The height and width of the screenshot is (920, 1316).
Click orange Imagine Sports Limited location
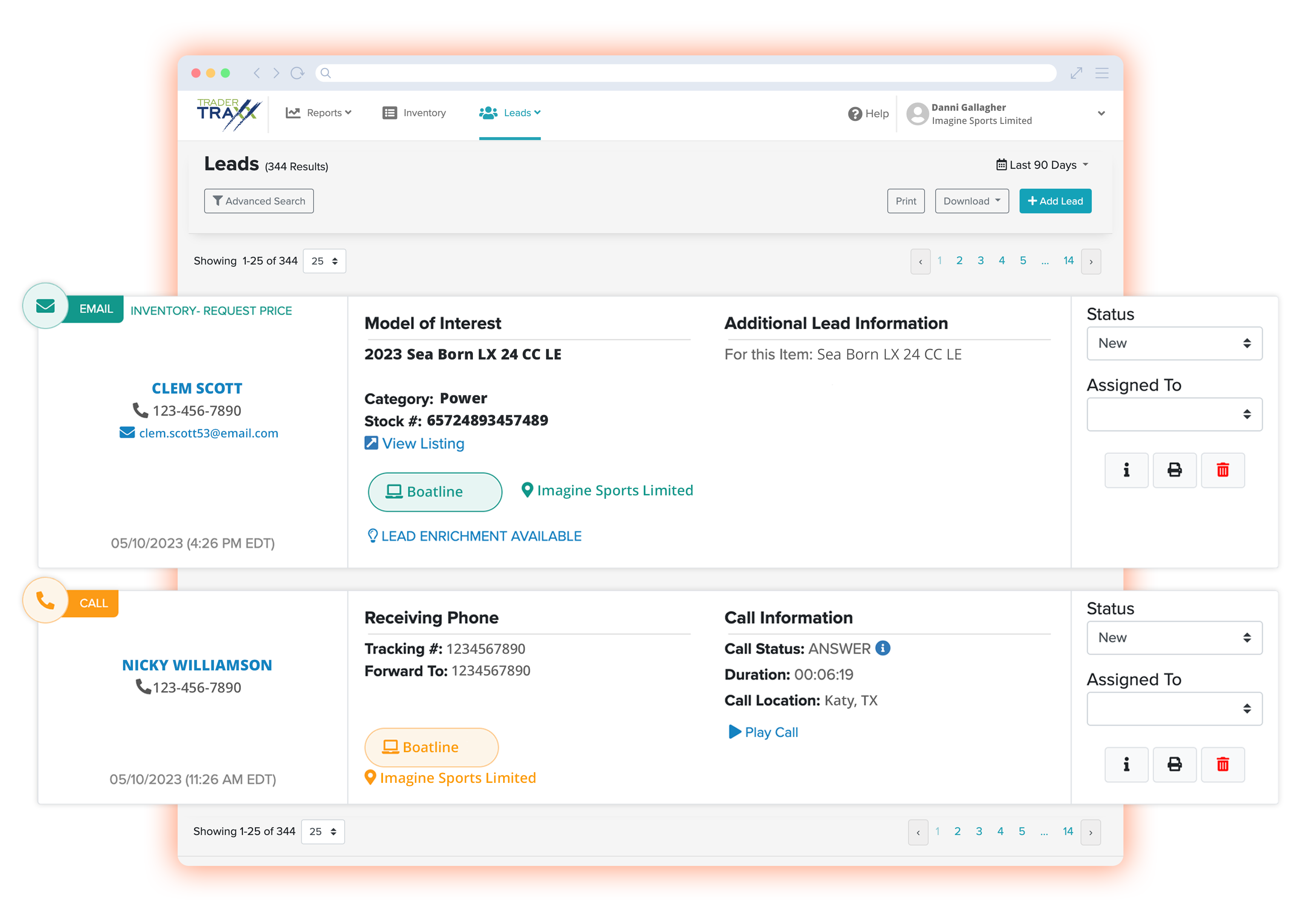(x=450, y=778)
